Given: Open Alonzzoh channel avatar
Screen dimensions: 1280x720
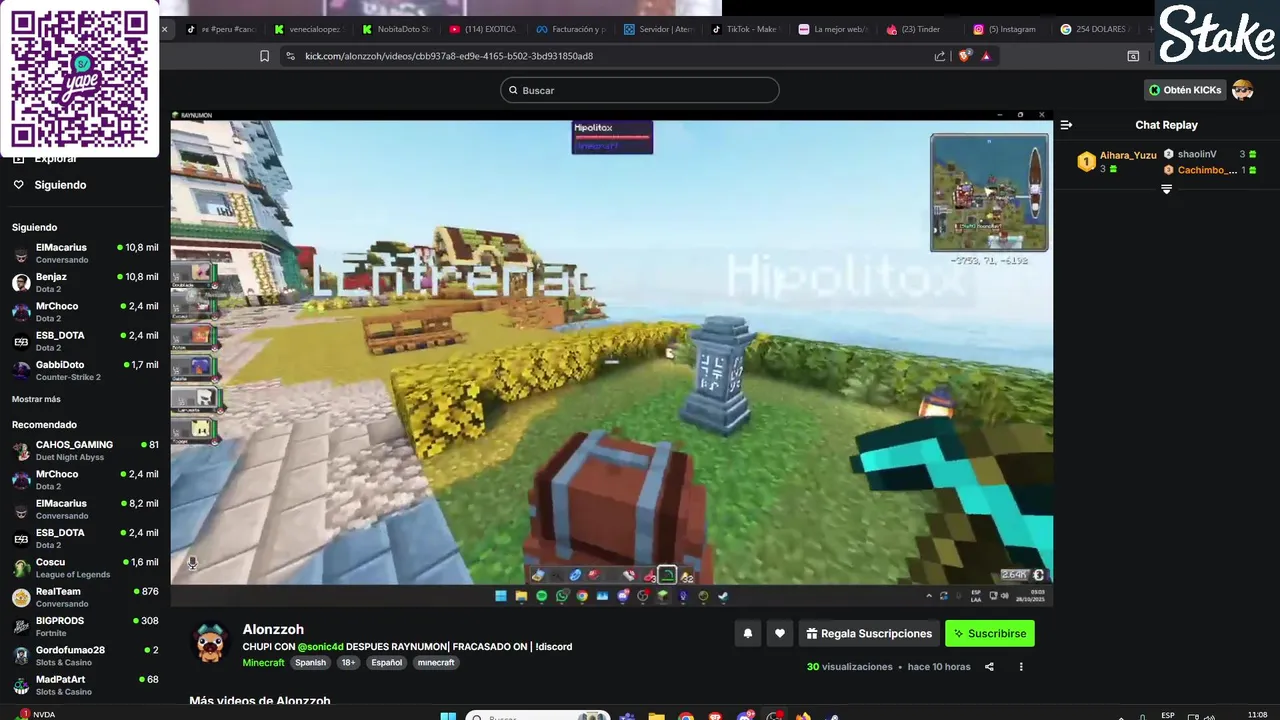Looking at the screenshot, I should [x=210, y=643].
